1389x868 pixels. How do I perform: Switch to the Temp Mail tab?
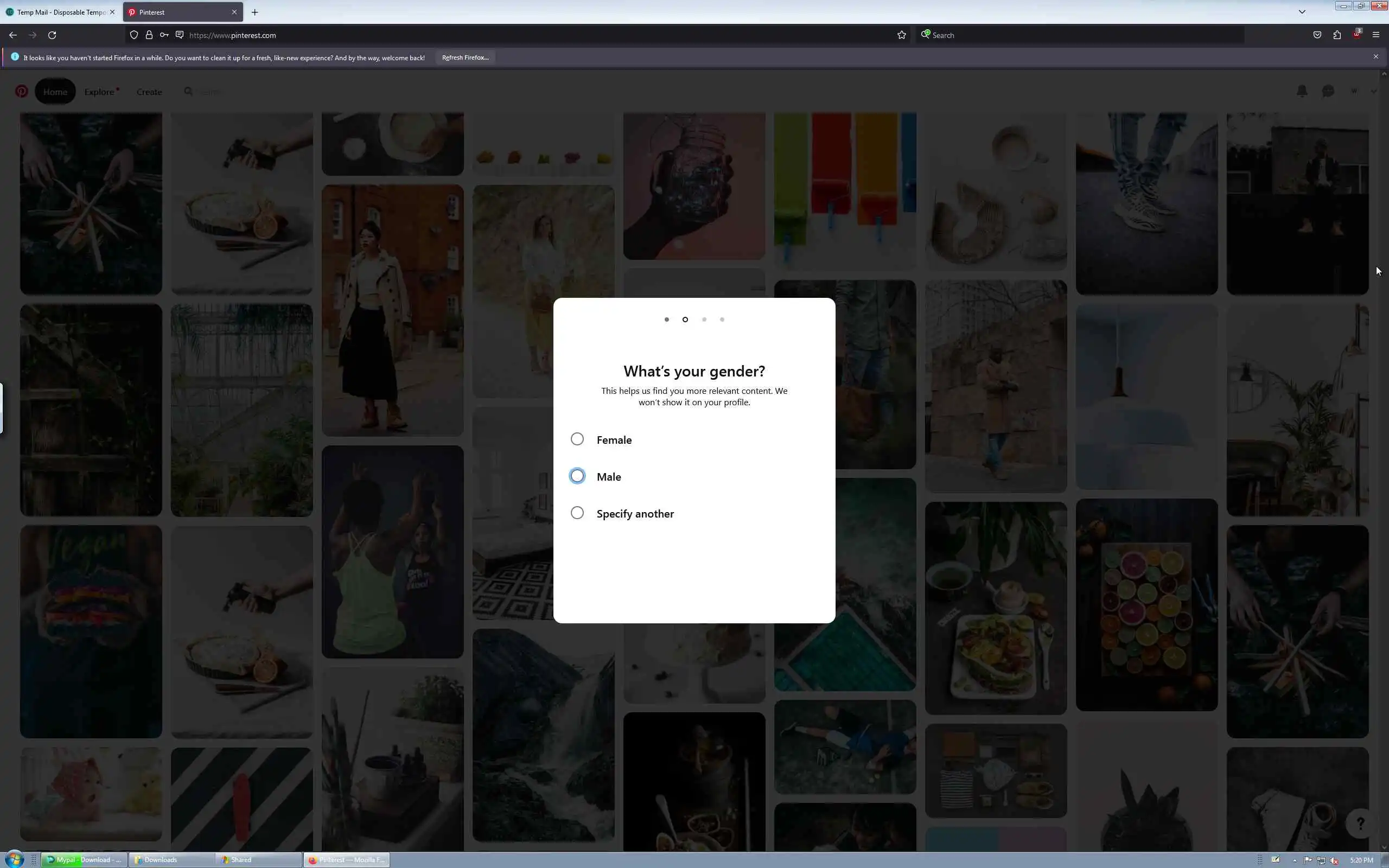click(58, 12)
